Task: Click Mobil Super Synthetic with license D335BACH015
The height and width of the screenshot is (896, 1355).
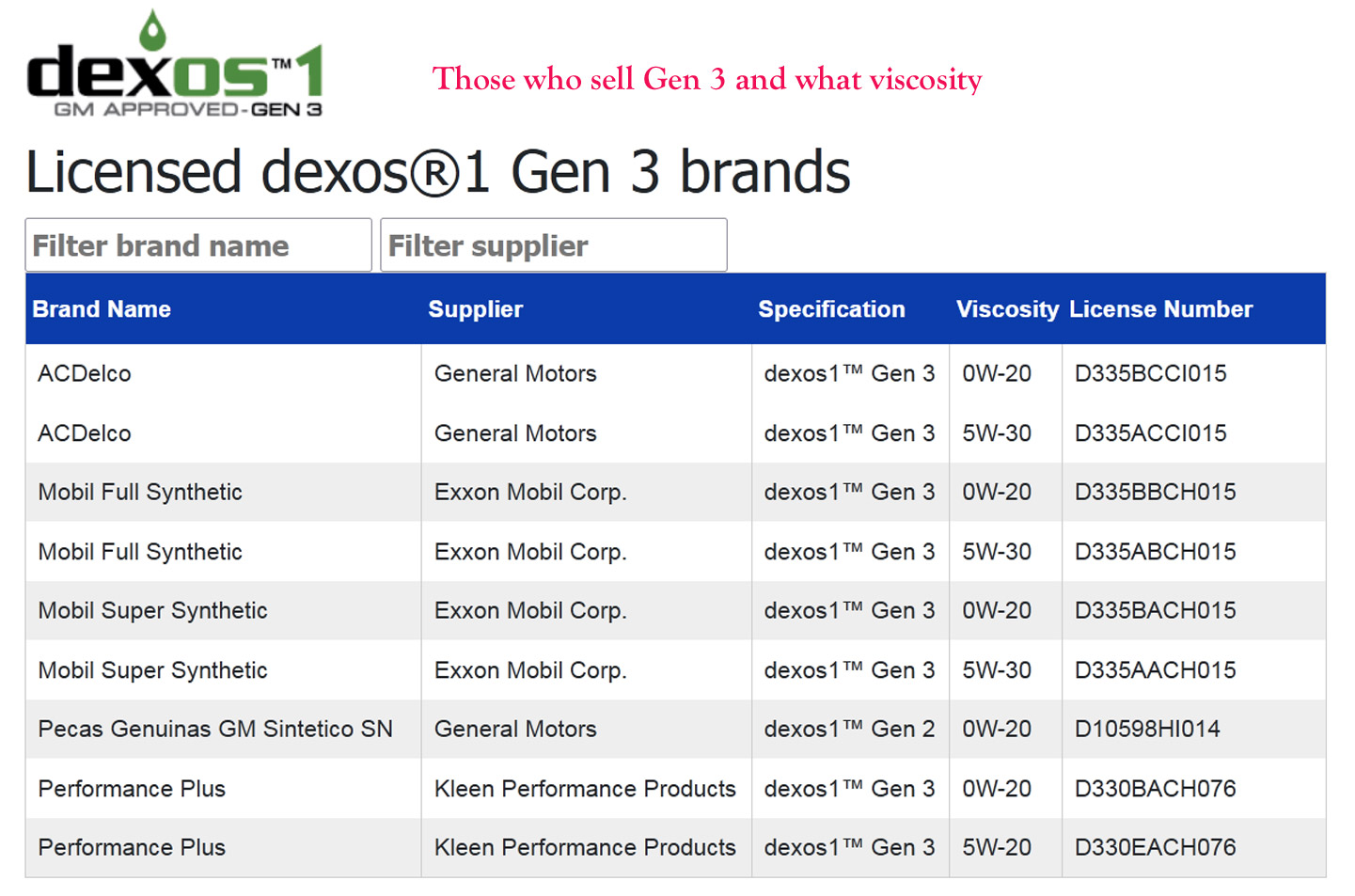Action: click(152, 611)
